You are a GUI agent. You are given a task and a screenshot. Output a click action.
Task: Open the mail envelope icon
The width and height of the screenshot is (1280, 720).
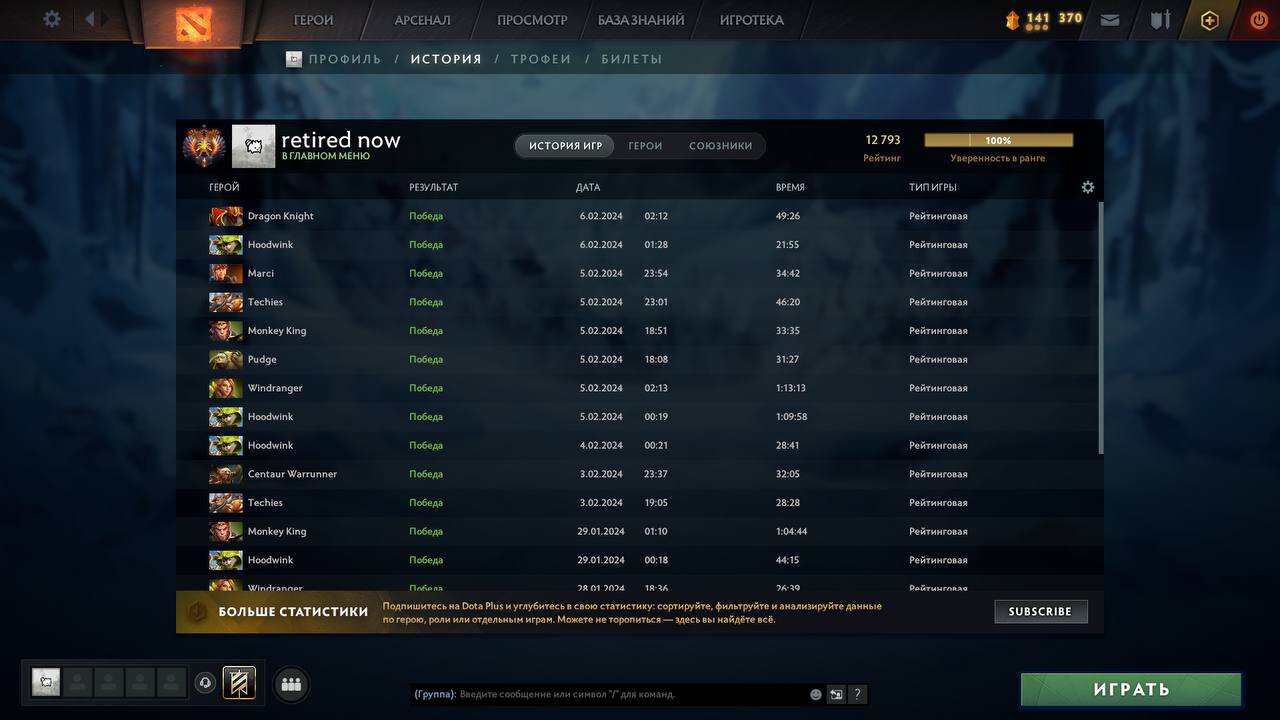click(x=1110, y=19)
